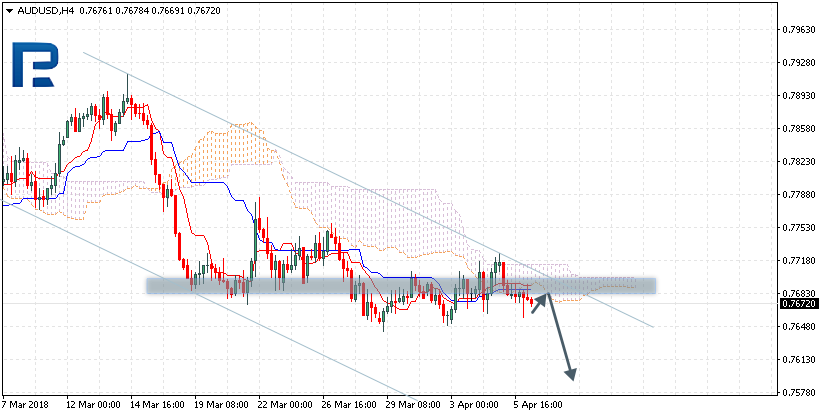Select price level 0.79630 on axis
This screenshot has height=416, width=820.
click(800, 30)
